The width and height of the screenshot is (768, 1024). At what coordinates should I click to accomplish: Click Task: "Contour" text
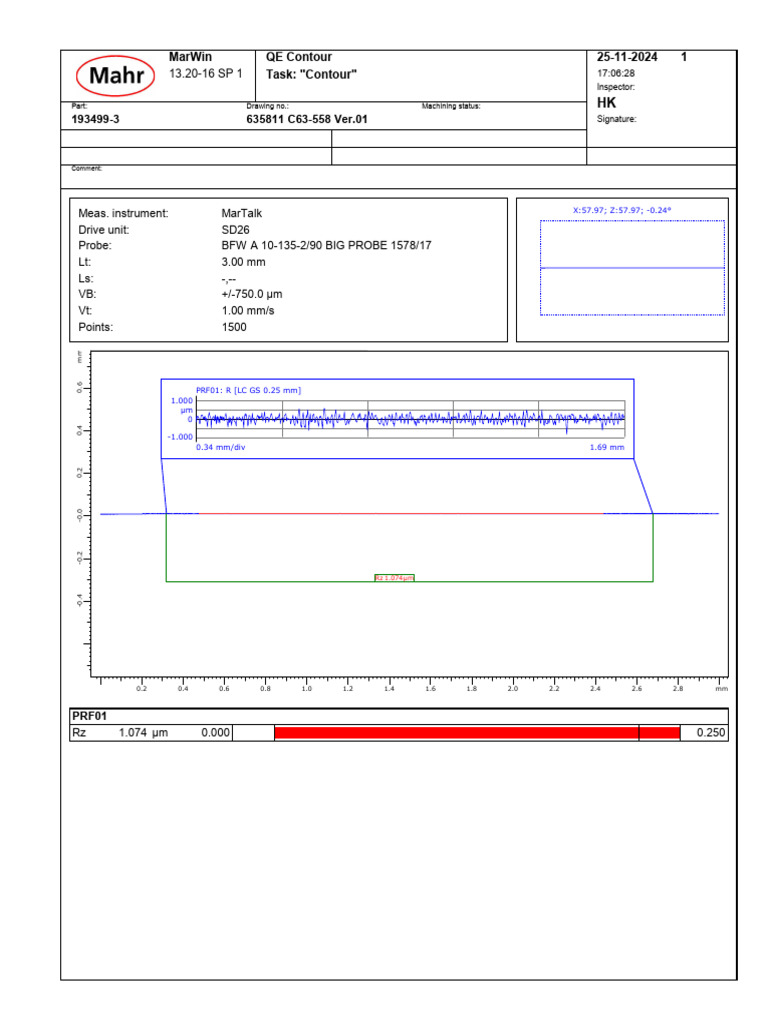click(x=311, y=74)
